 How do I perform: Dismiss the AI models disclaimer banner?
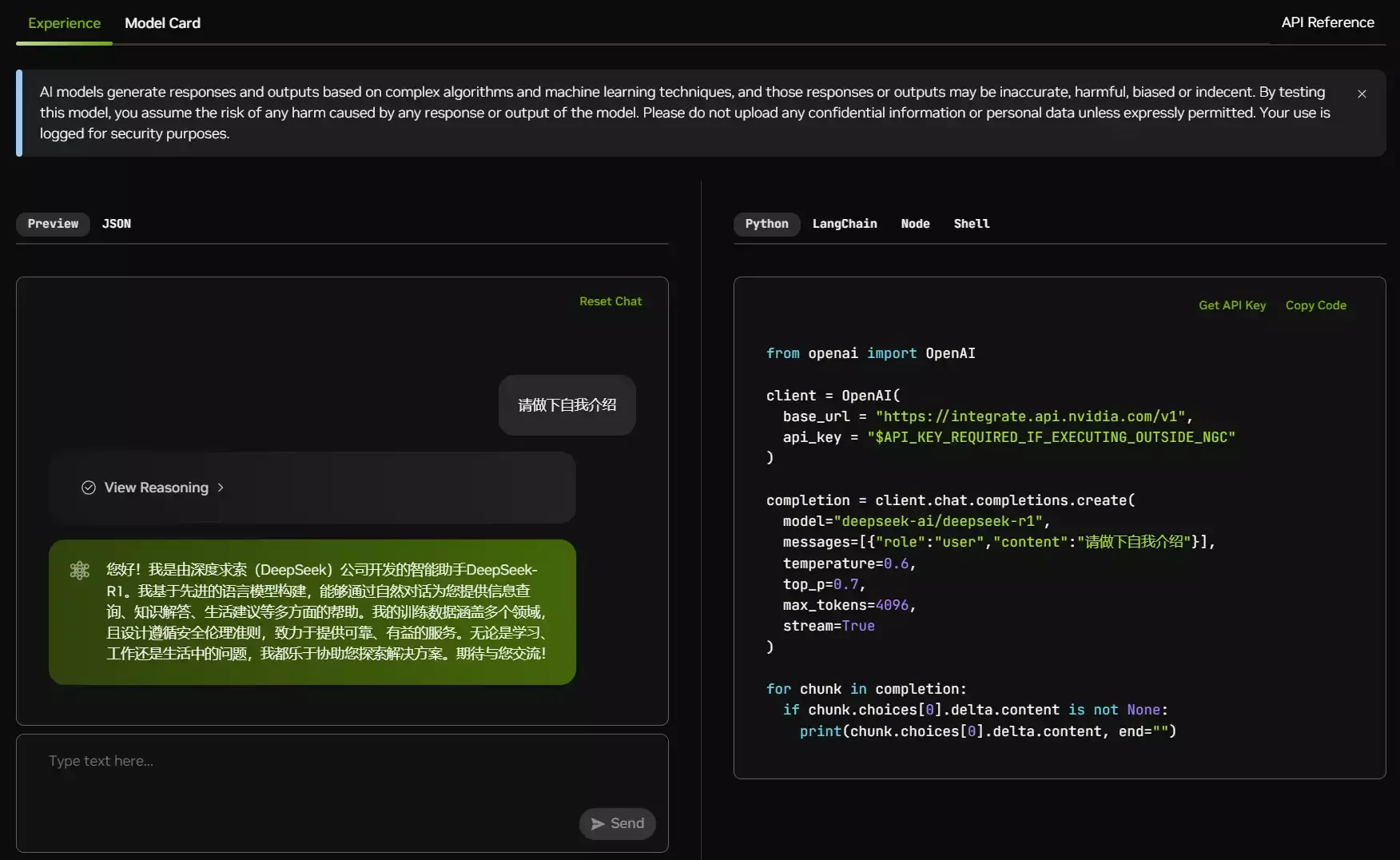tap(1362, 94)
